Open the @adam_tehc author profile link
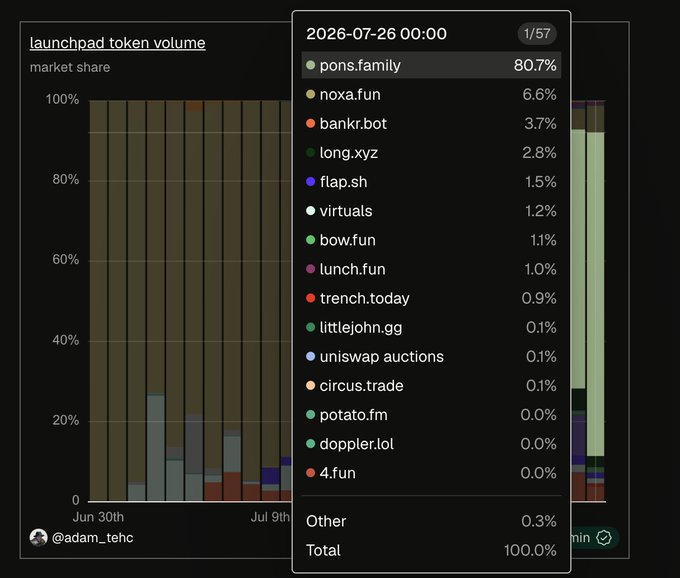This screenshot has width=680, height=578. tap(92, 538)
